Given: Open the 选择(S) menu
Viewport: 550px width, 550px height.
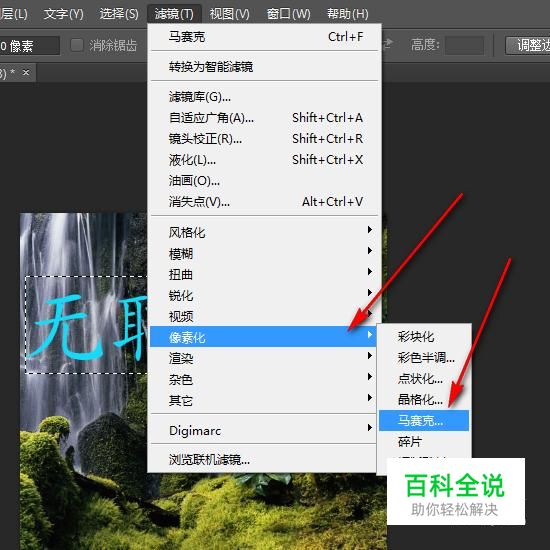Looking at the screenshot, I should pos(119,14).
